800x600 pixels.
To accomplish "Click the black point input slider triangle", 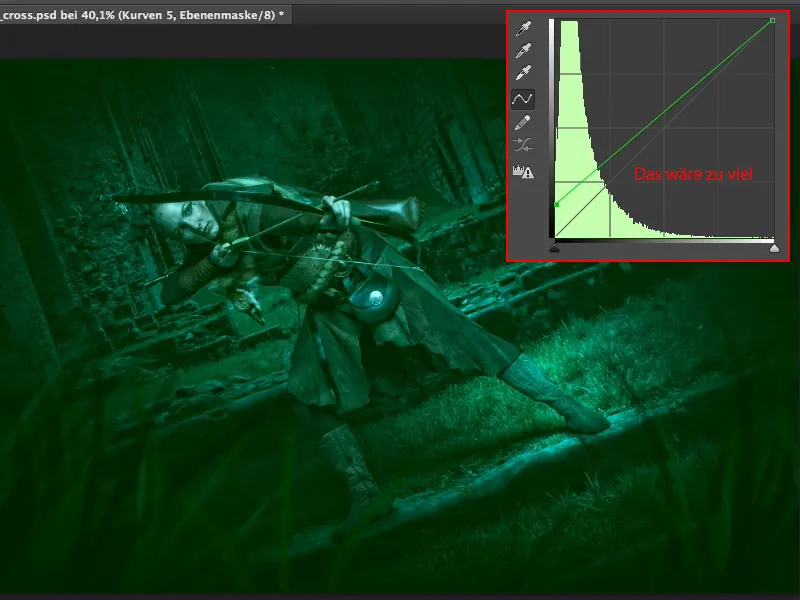I will (555, 248).
